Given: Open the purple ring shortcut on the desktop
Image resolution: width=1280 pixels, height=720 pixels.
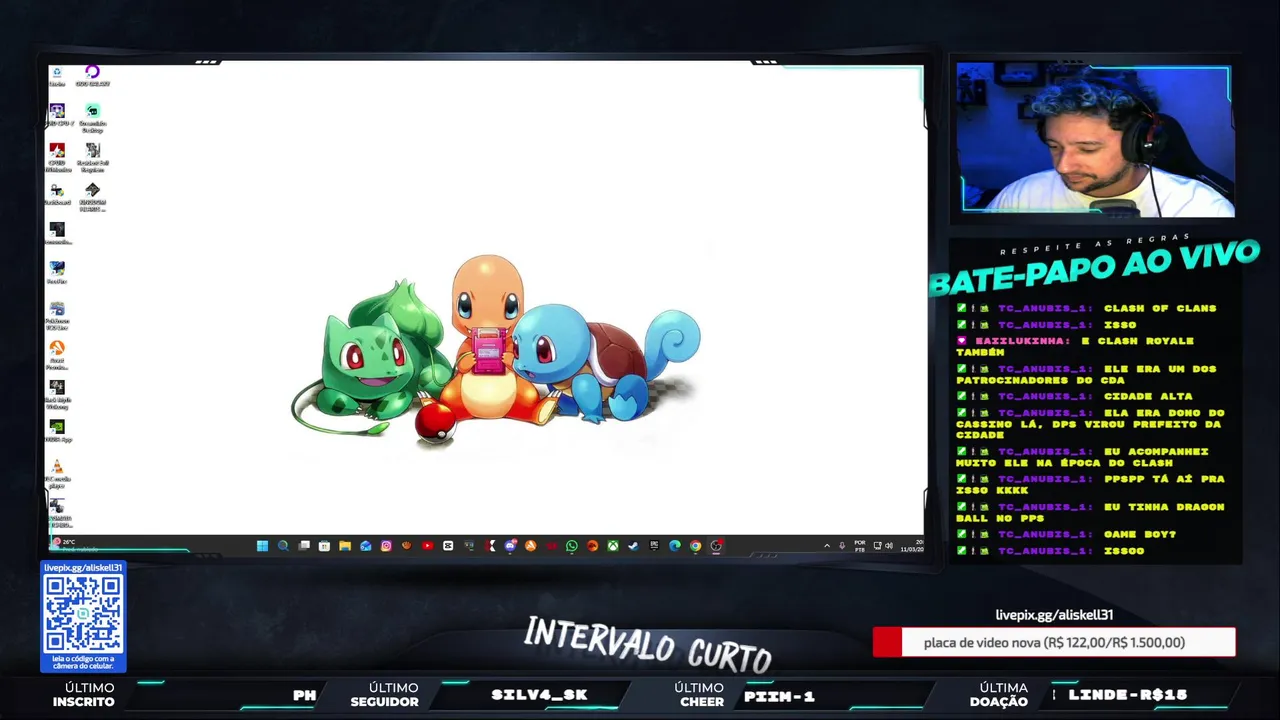Looking at the screenshot, I should tap(92, 74).
